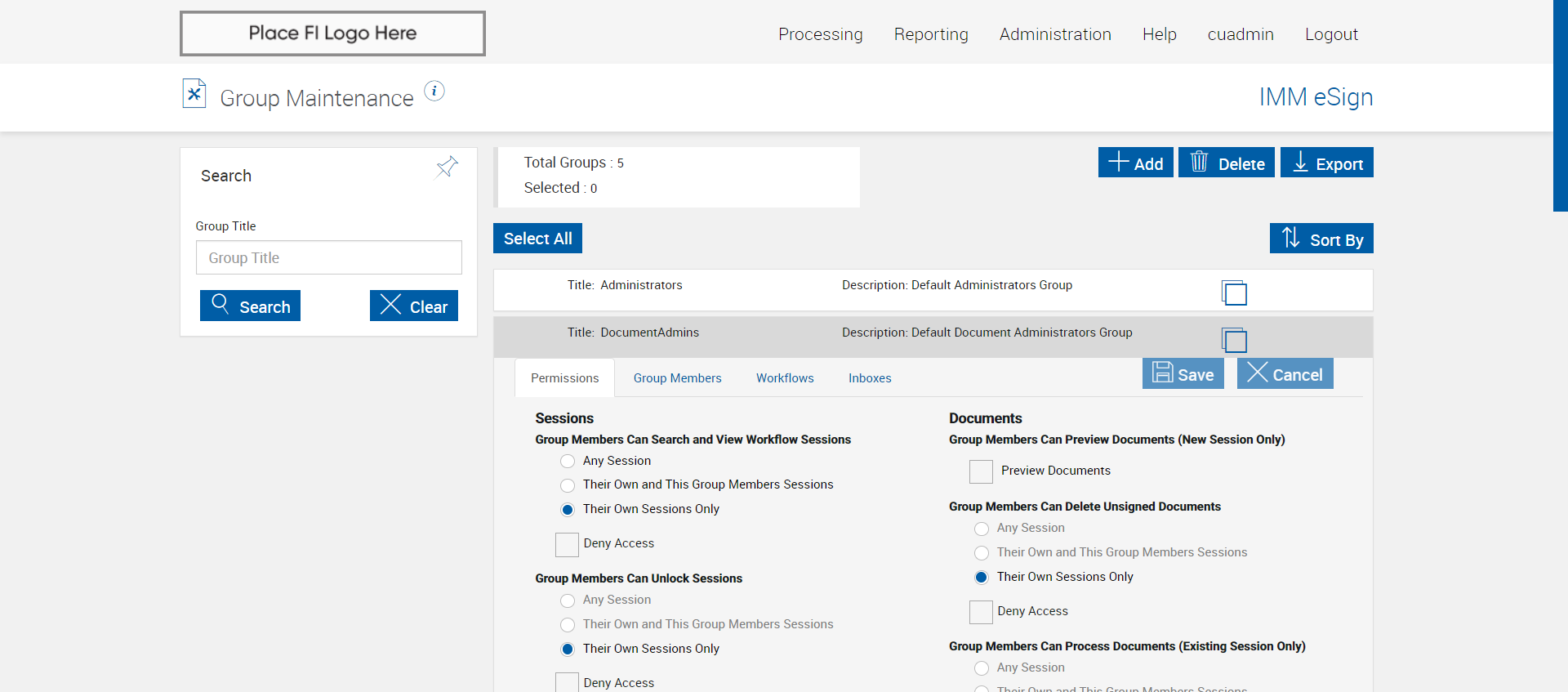Open the Workflows tab
This screenshot has height=692, width=1568.
(x=784, y=378)
